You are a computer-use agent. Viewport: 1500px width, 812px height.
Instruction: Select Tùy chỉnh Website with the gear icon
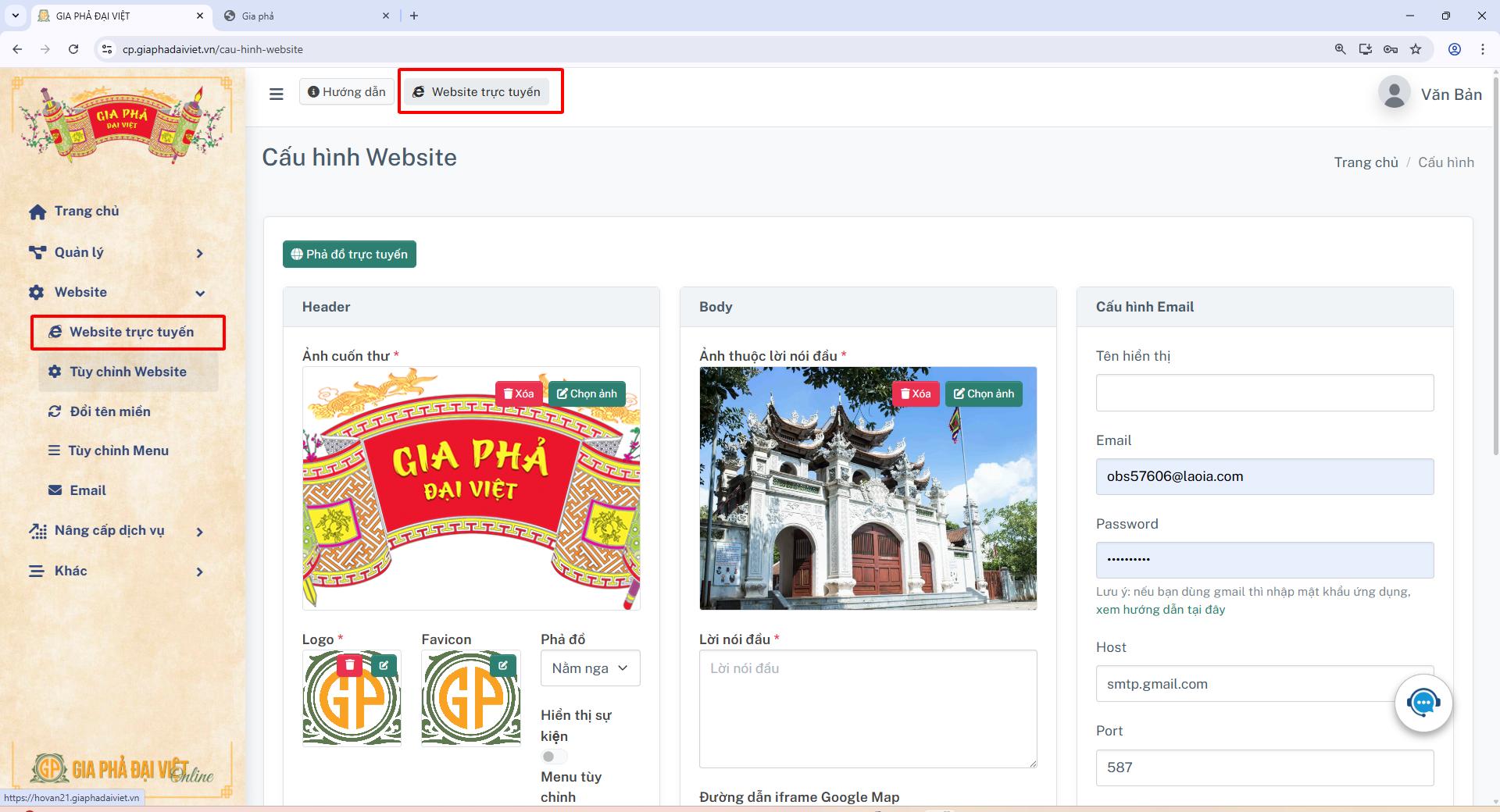coord(127,372)
